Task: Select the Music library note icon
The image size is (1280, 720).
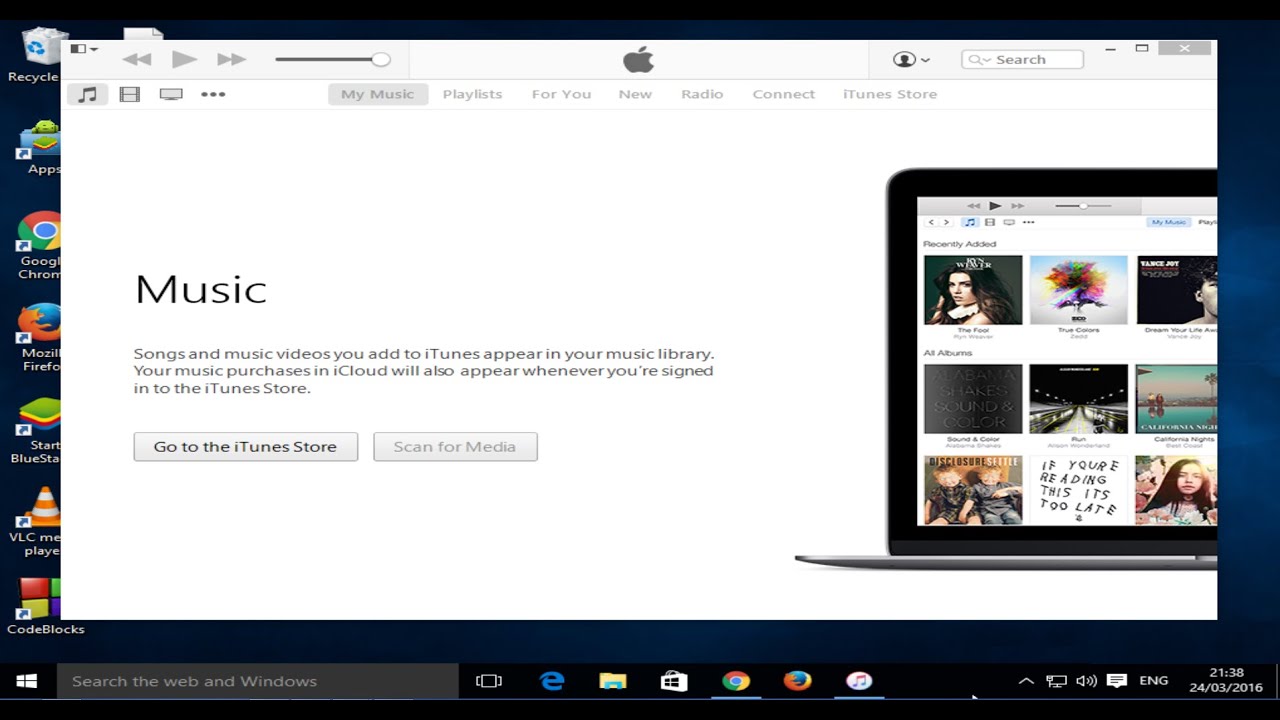Action: [88, 94]
